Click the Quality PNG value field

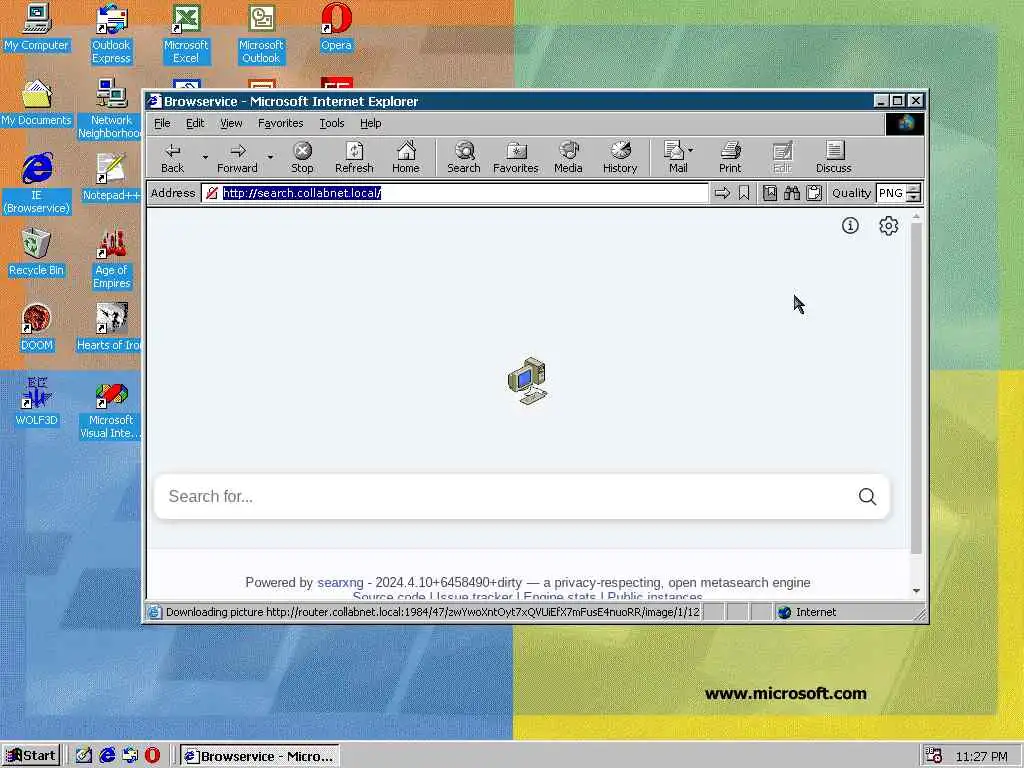click(891, 193)
